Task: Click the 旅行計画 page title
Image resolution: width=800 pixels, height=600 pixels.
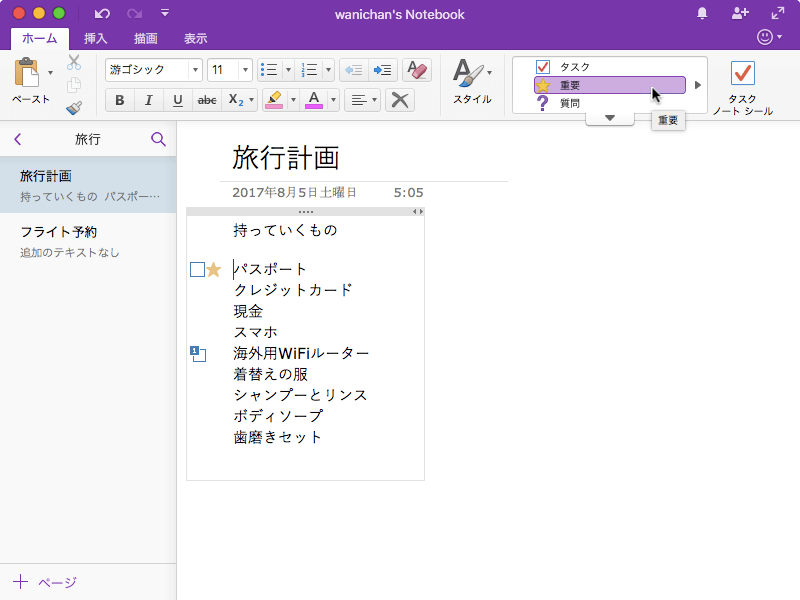Action: tap(286, 157)
